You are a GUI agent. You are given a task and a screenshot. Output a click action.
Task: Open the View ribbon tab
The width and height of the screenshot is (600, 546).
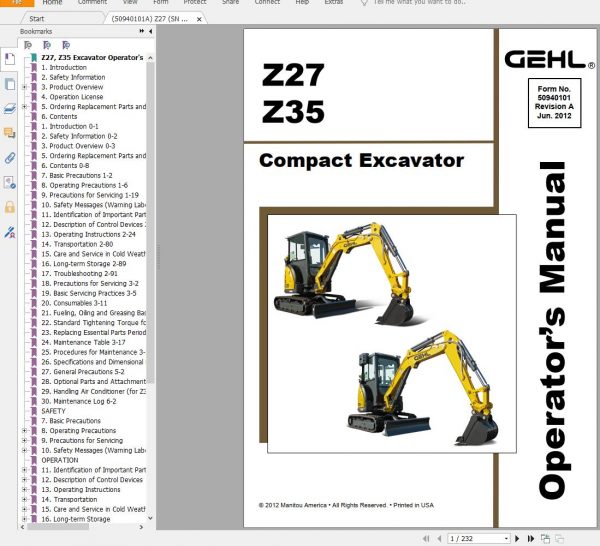tap(130, 2)
